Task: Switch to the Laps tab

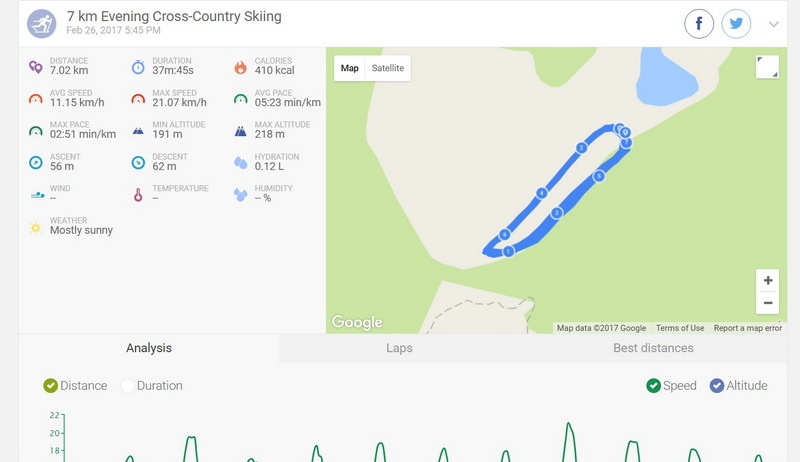Action: 399,348
